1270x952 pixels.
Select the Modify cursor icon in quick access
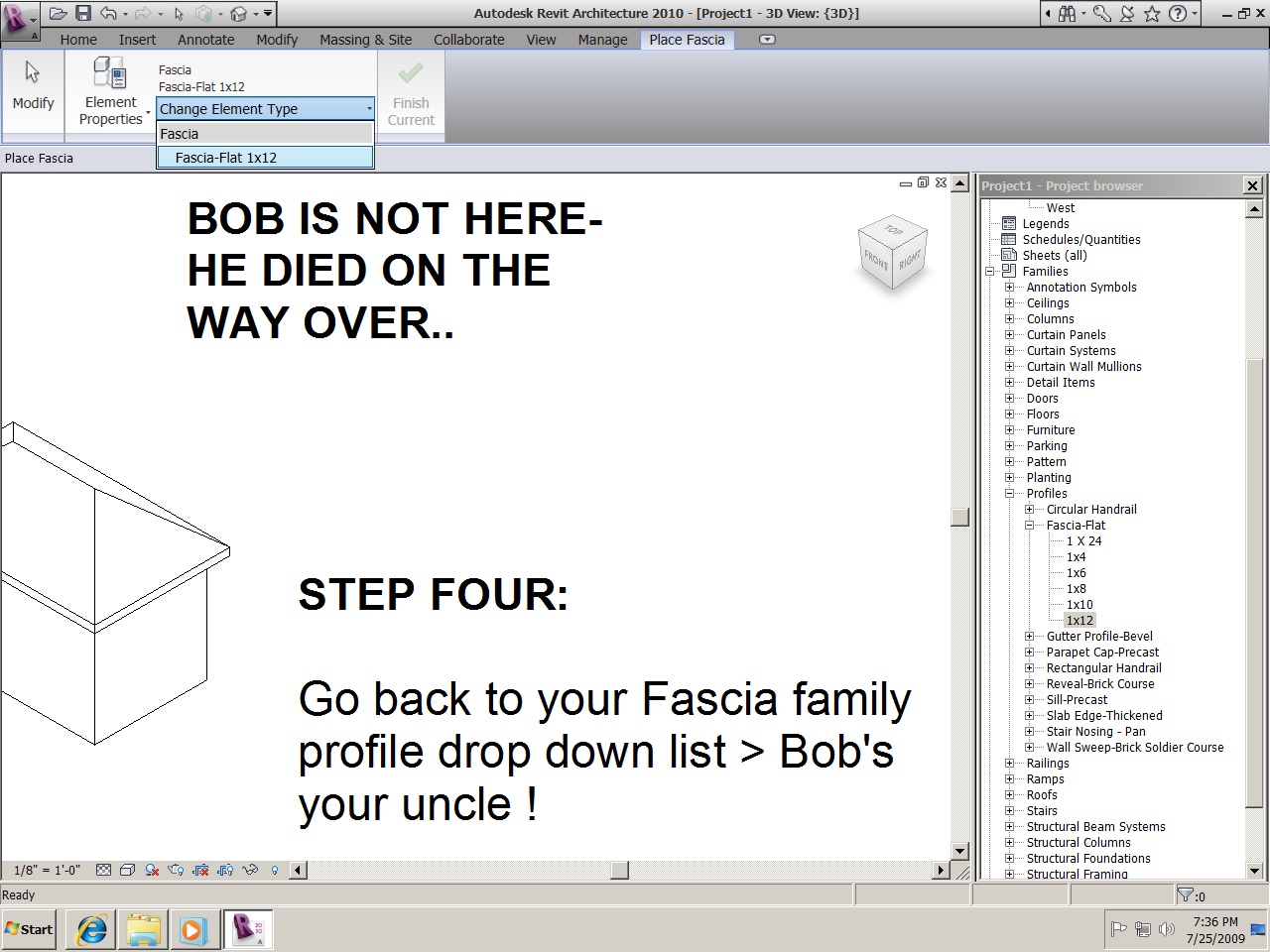click(179, 14)
